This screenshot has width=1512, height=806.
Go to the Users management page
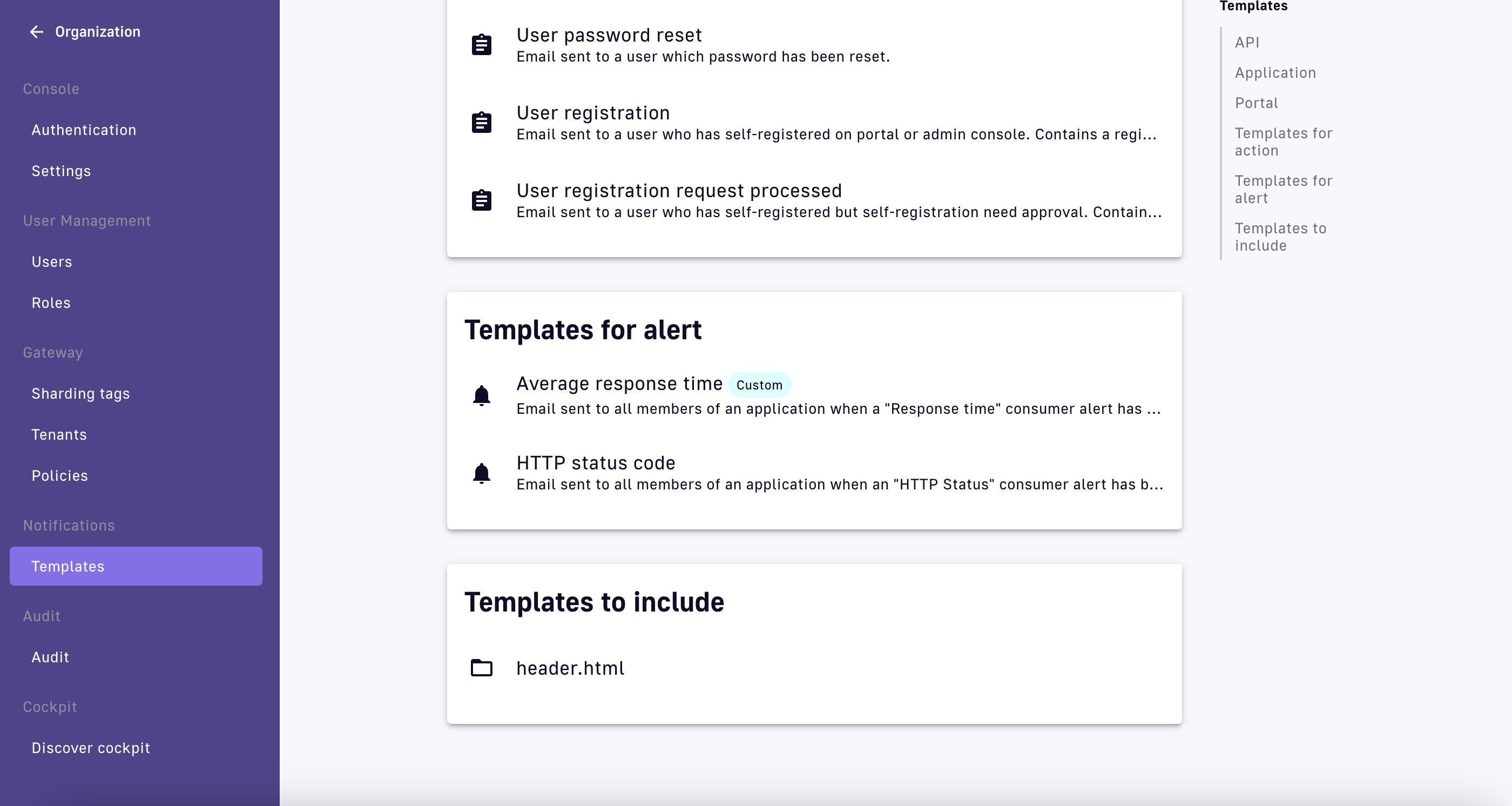tap(52, 262)
